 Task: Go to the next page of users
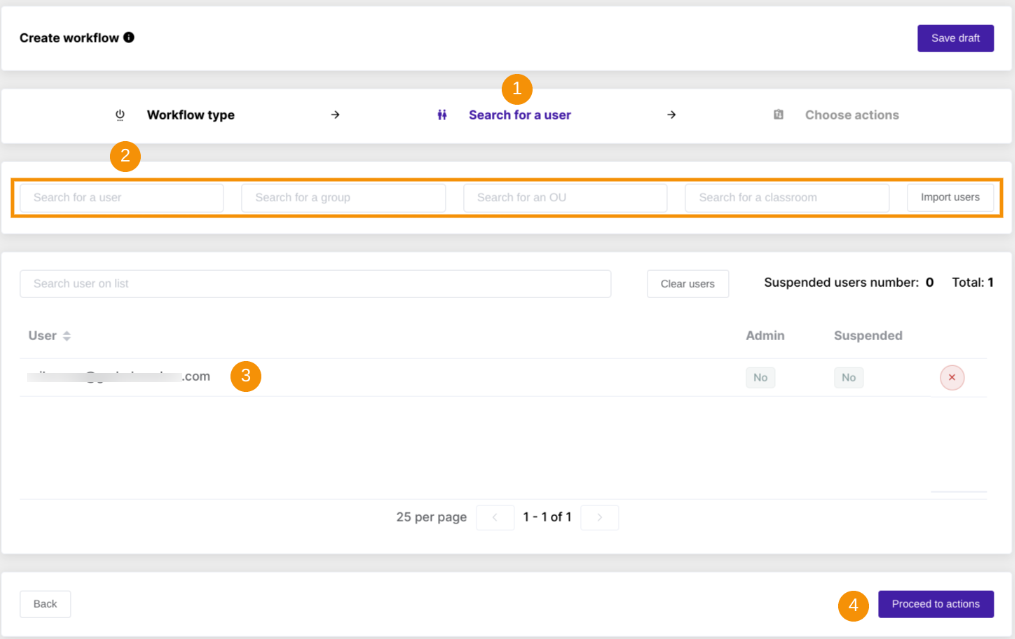click(599, 517)
